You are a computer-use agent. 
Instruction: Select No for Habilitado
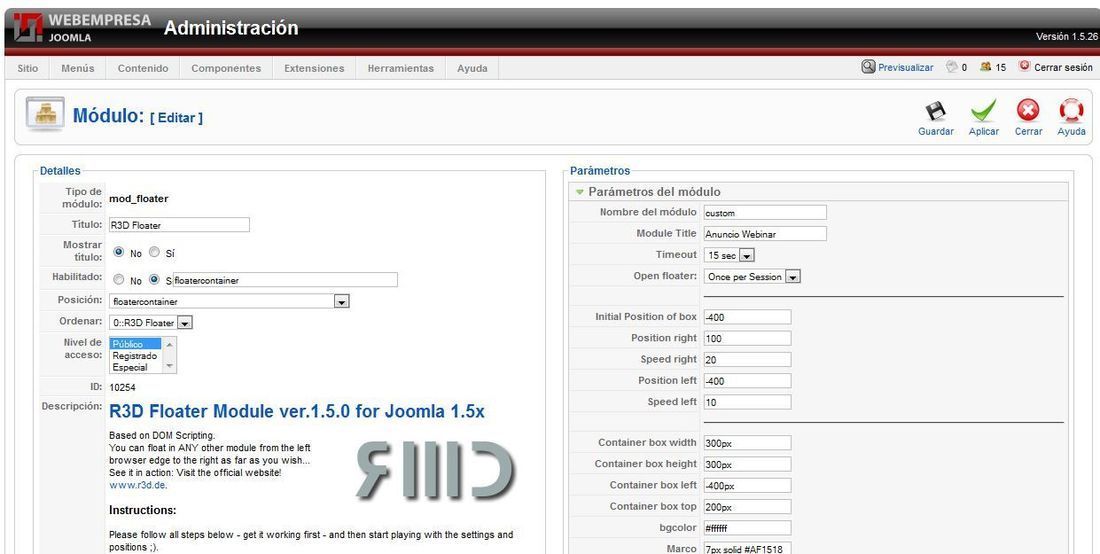pyautogui.click(x=119, y=279)
